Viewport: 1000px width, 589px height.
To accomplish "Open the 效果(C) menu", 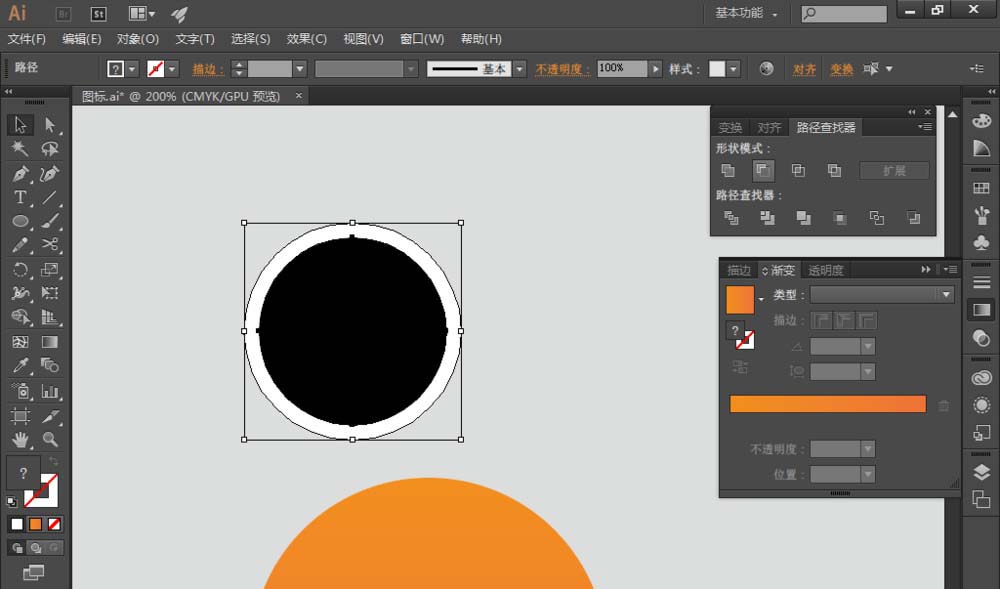I will pyautogui.click(x=307, y=39).
